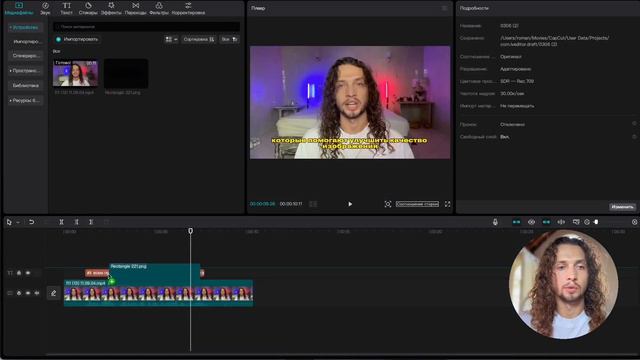Open the Медиафайлы media tab
Image resolution: width=640 pixels, height=360 pixels.
pos(19,9)
